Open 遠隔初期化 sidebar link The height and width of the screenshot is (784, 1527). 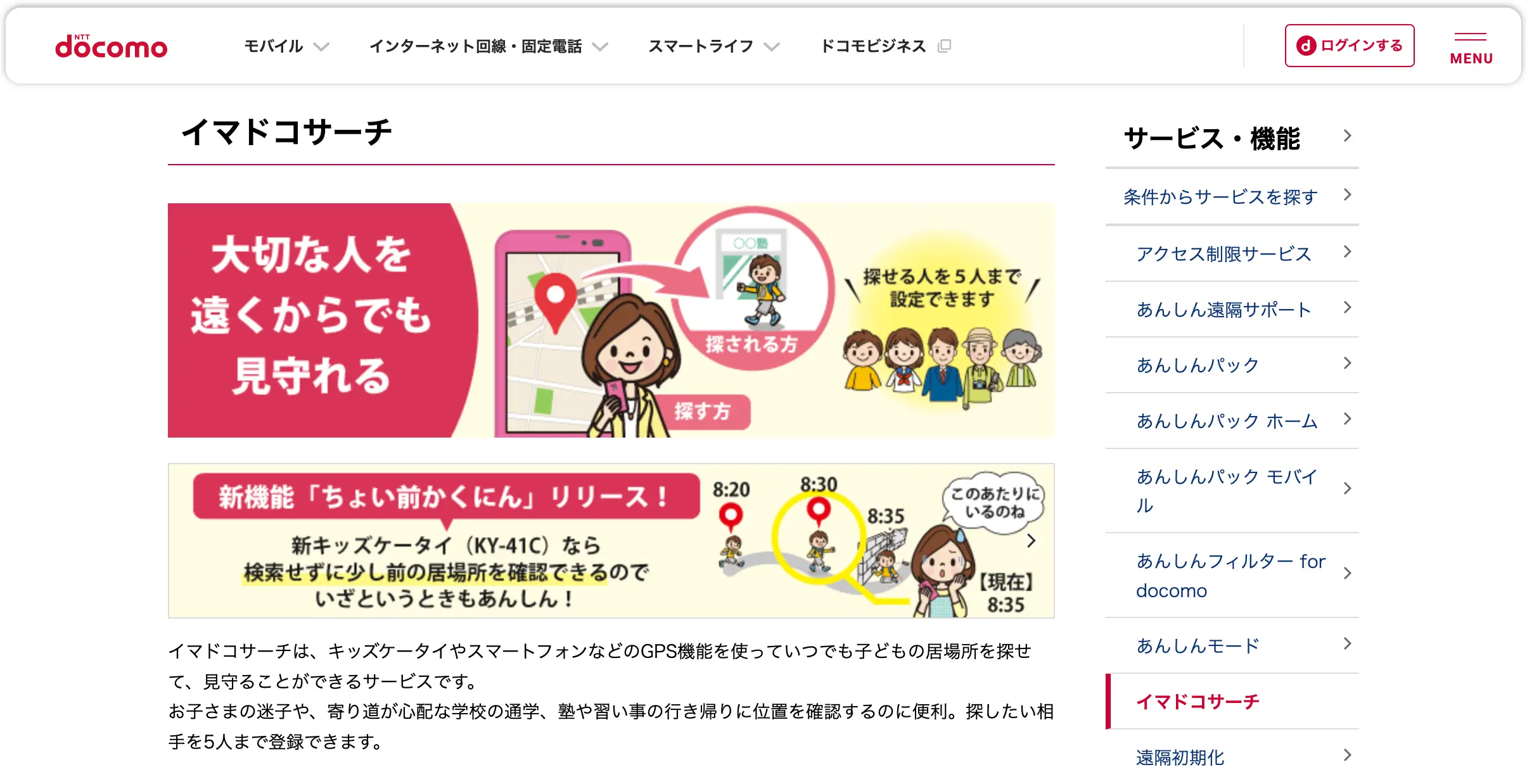(x=1232, y=757)
